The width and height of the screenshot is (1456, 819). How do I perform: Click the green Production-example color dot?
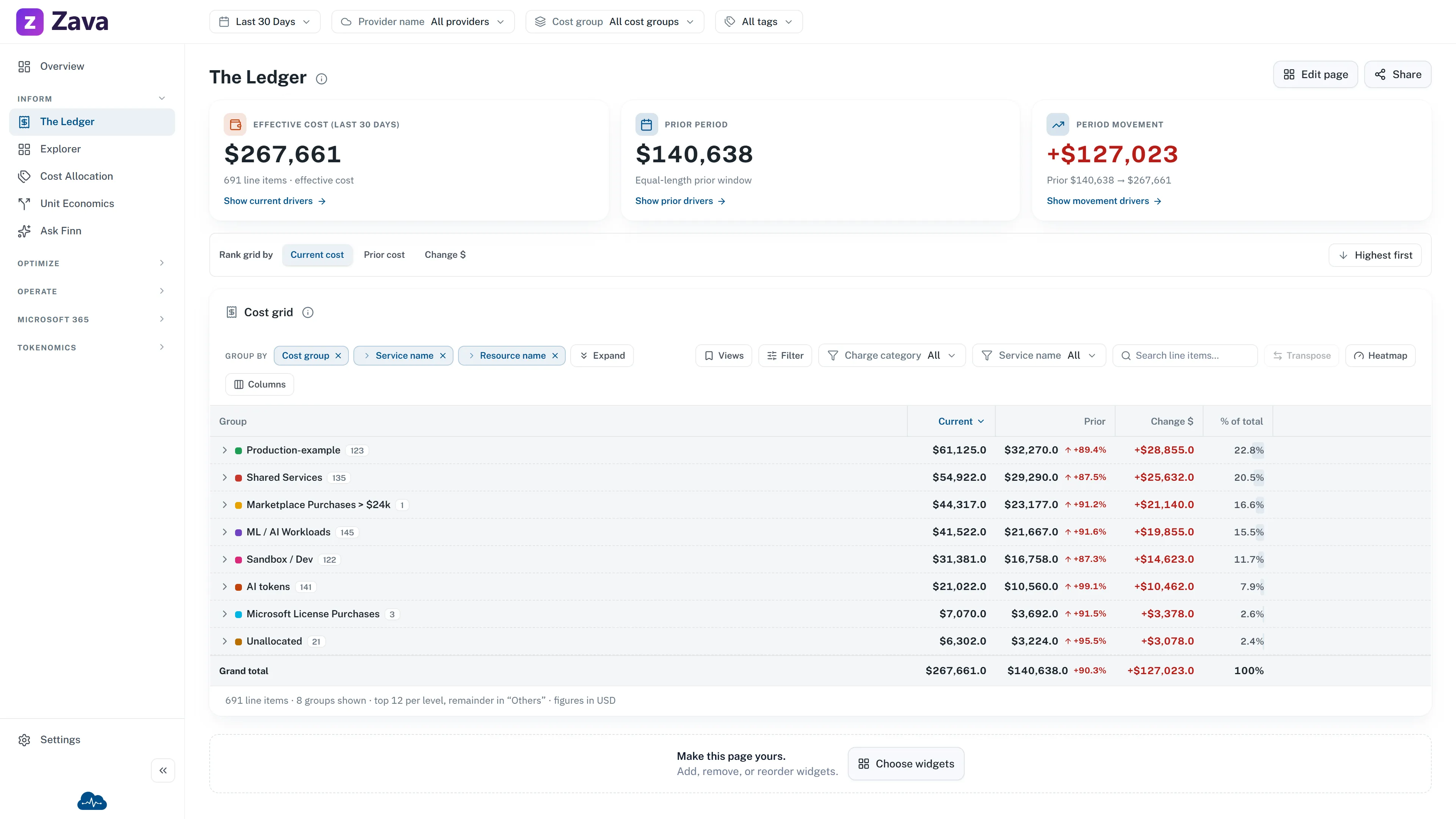click(238, 451)
